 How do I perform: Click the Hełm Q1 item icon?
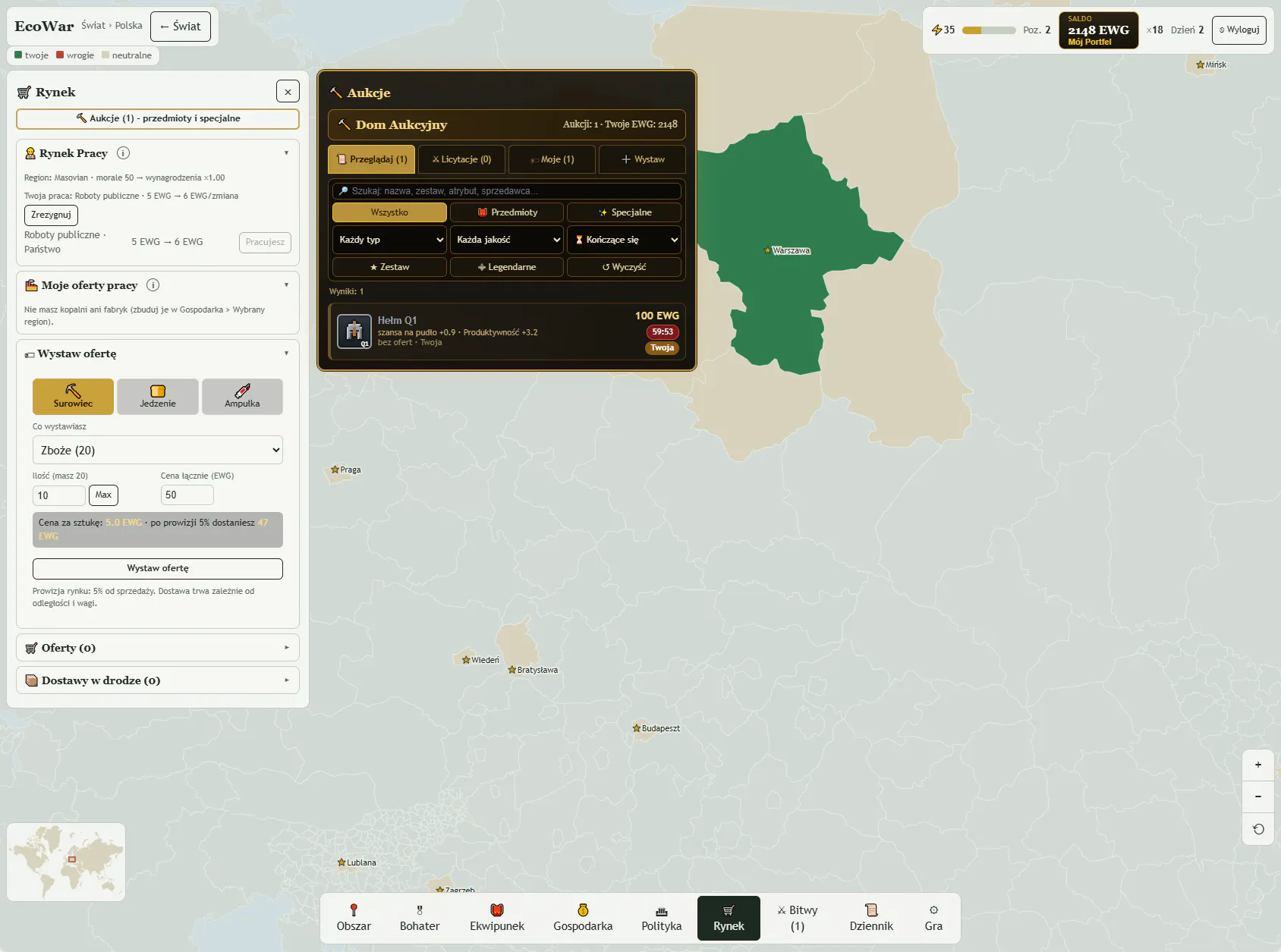[x=354, y=331]
